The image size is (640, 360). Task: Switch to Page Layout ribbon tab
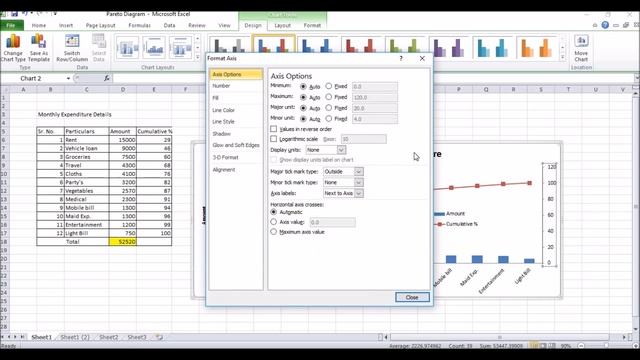click(100, 25)
